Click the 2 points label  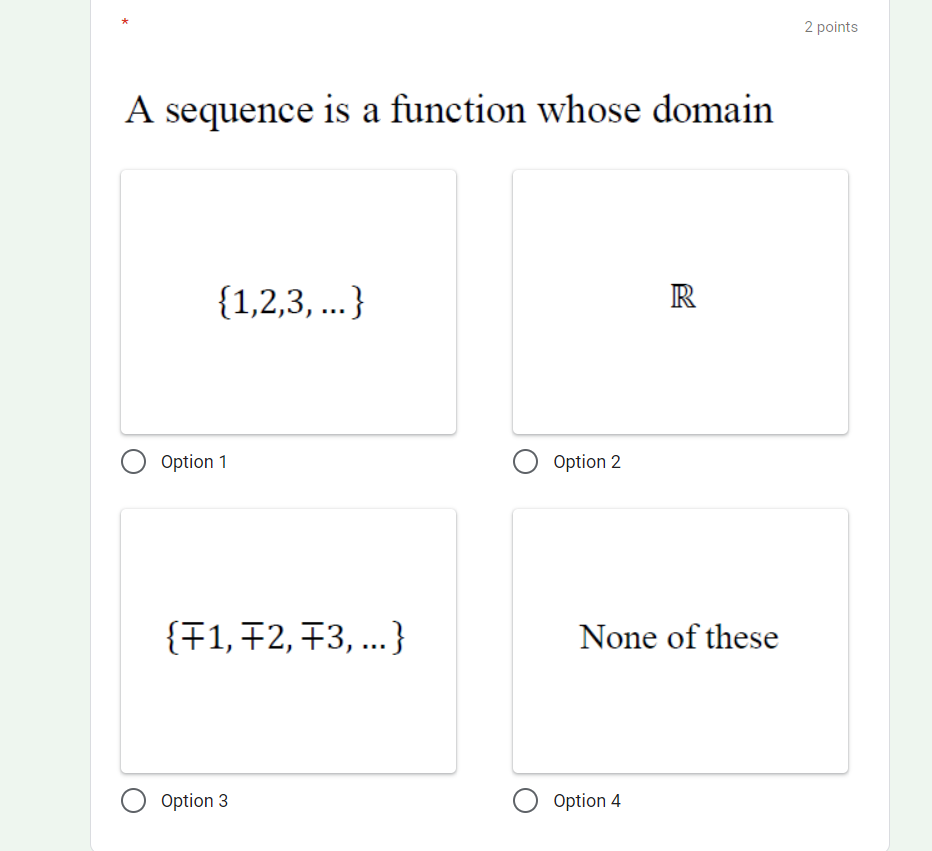831,27
